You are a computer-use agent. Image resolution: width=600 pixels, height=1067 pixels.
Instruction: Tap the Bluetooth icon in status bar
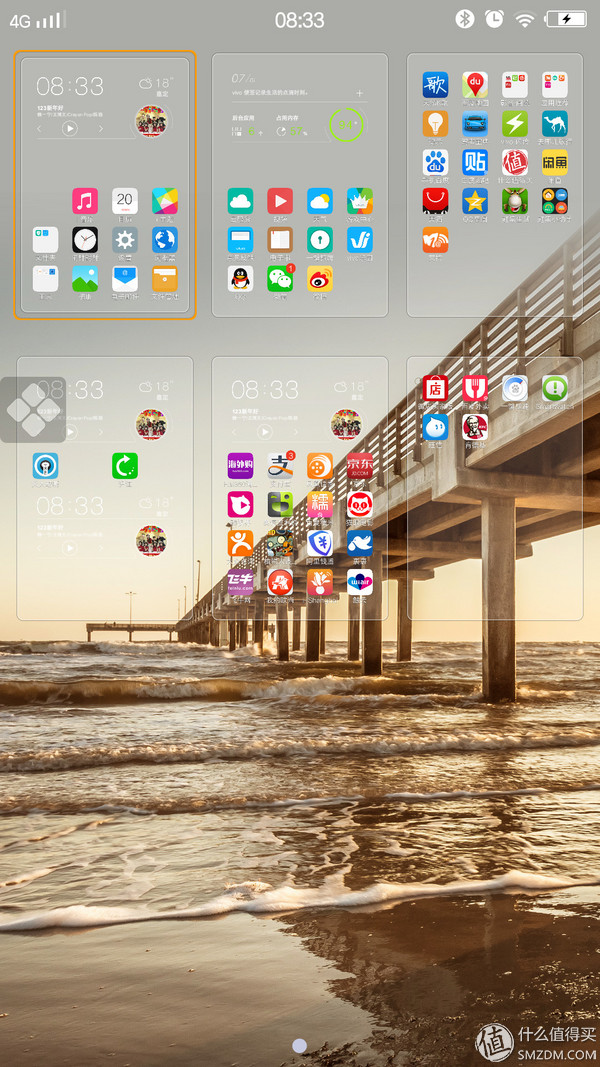coord(464,19)
